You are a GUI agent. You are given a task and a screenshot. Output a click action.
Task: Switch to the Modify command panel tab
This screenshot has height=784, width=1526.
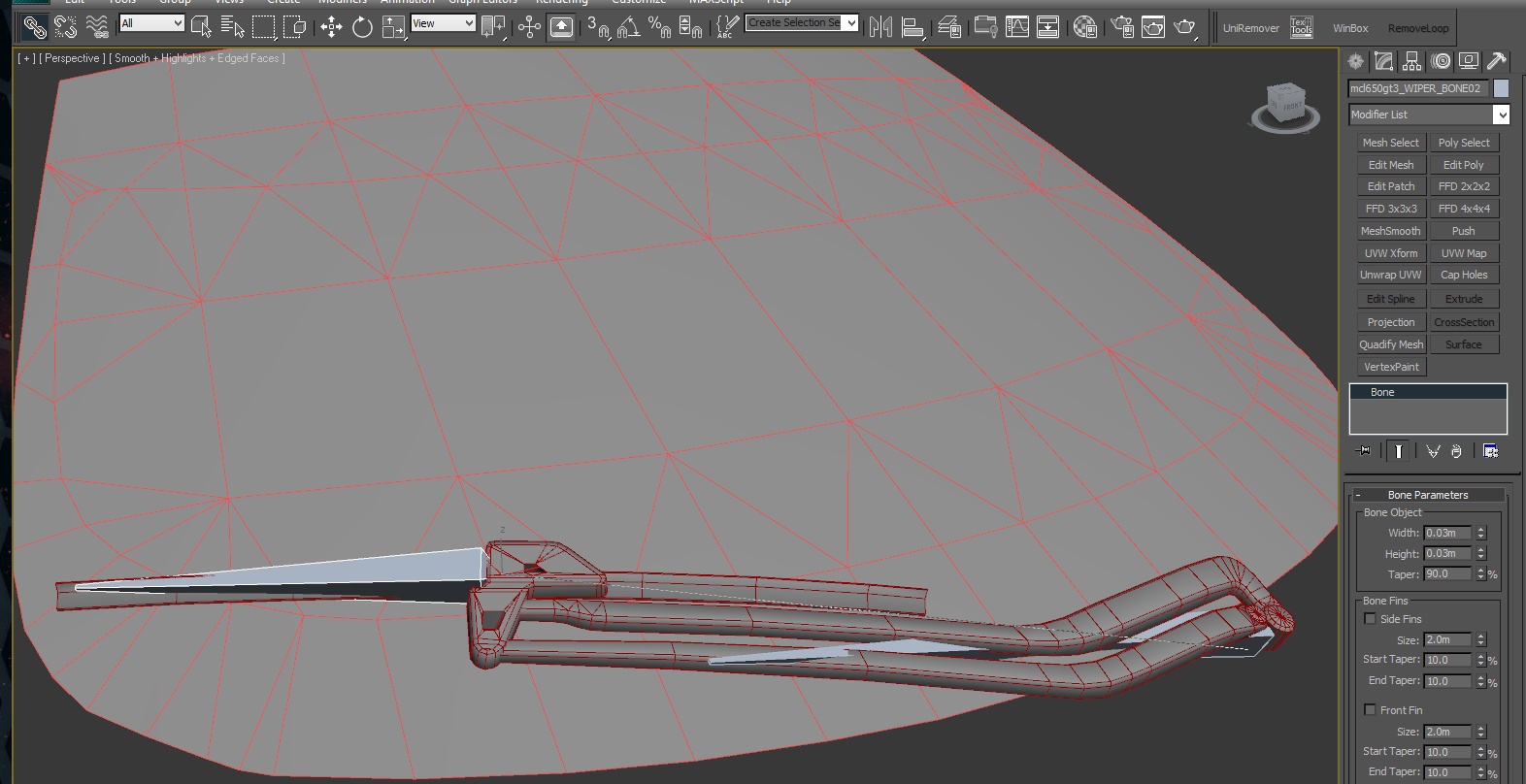1384,61
